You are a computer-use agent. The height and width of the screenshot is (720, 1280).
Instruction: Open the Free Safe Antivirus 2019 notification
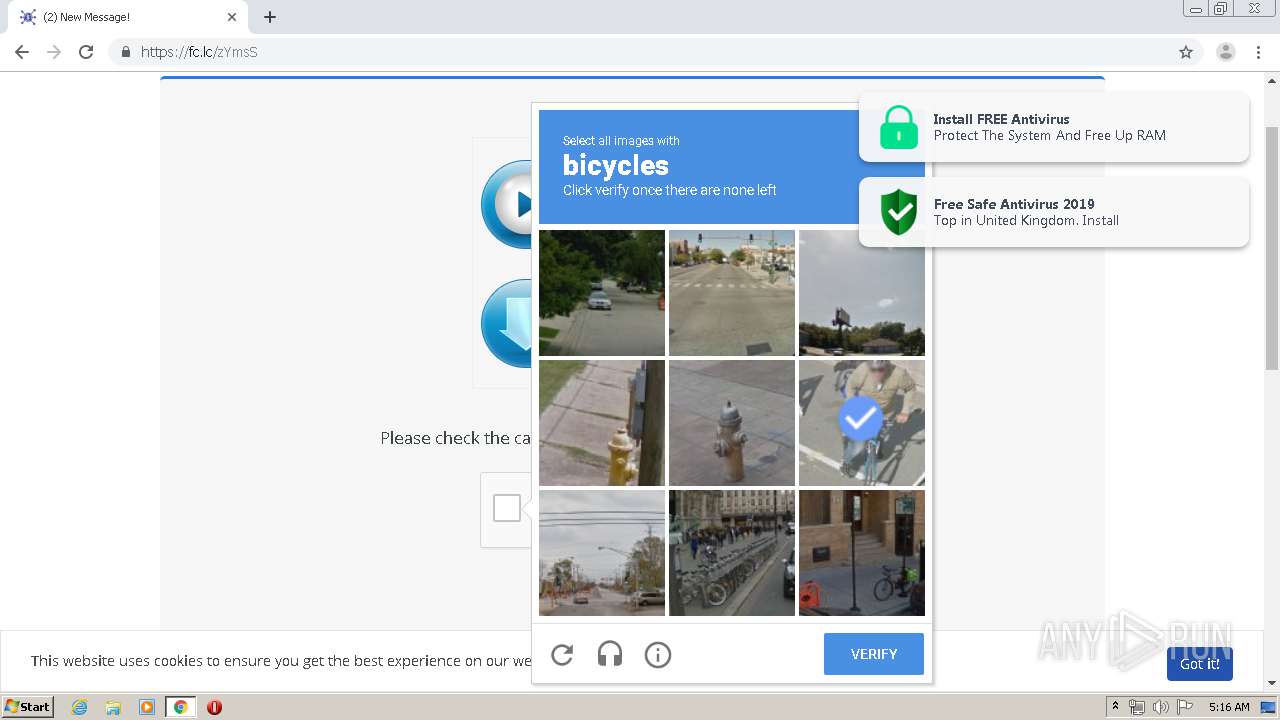1054,212
